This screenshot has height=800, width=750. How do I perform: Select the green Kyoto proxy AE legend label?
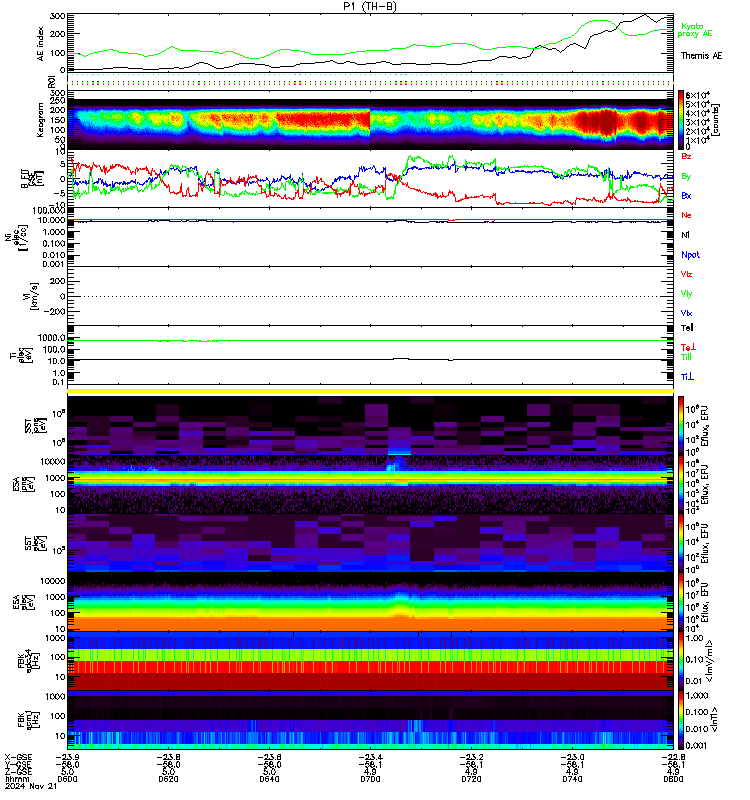coord(694,30)
